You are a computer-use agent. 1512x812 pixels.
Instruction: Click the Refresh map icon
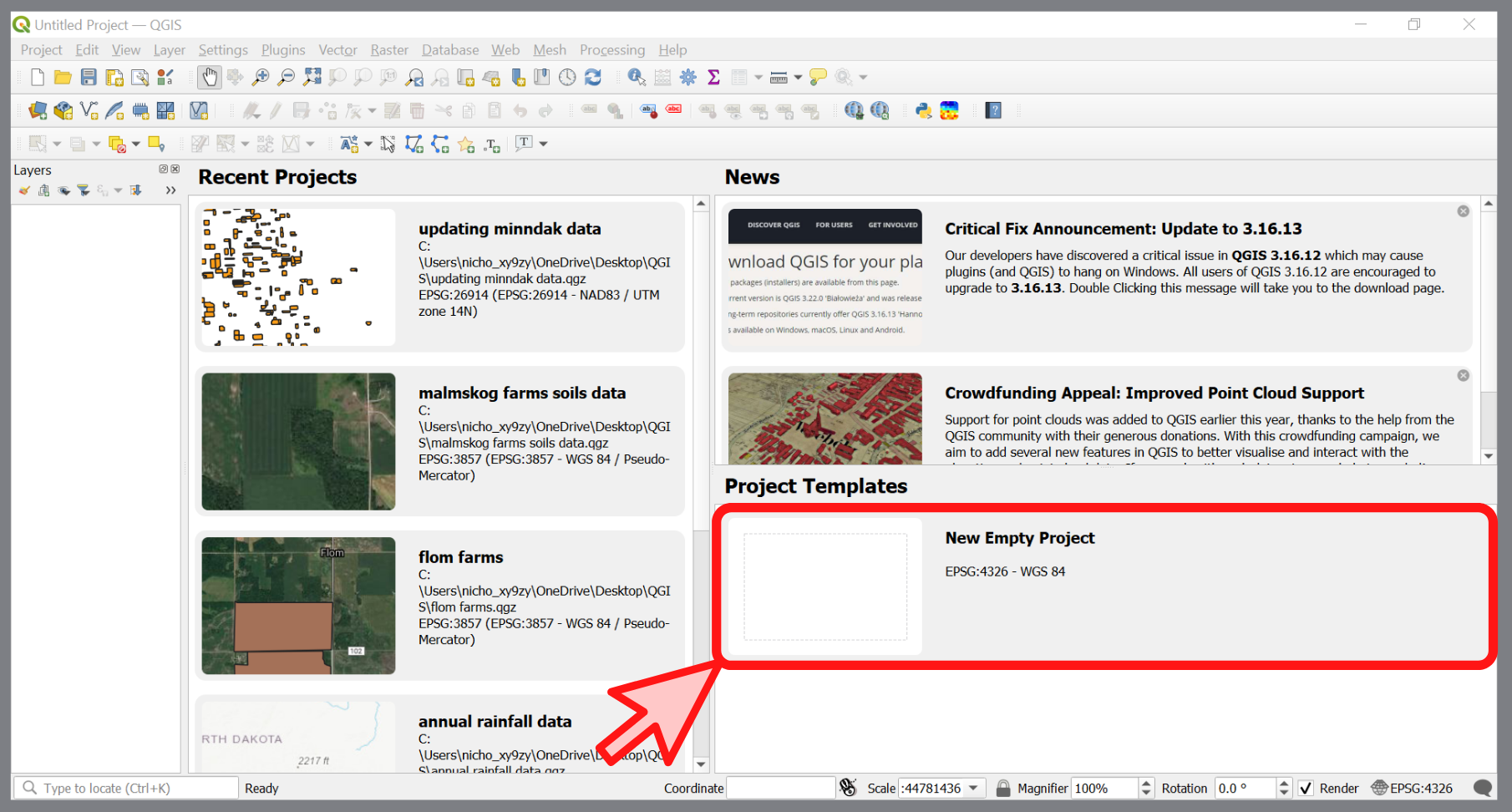point(593,78)
